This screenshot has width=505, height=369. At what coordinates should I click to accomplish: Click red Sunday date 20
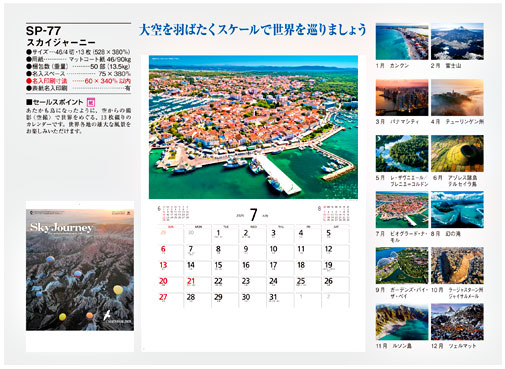coord(163,281)
